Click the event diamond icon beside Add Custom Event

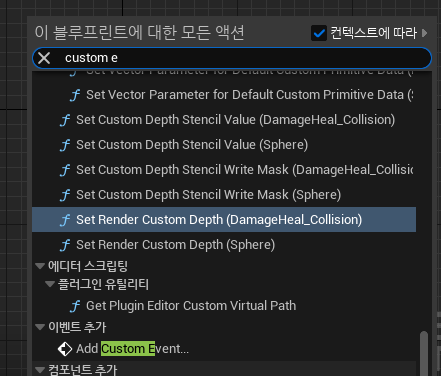[65, 349]
